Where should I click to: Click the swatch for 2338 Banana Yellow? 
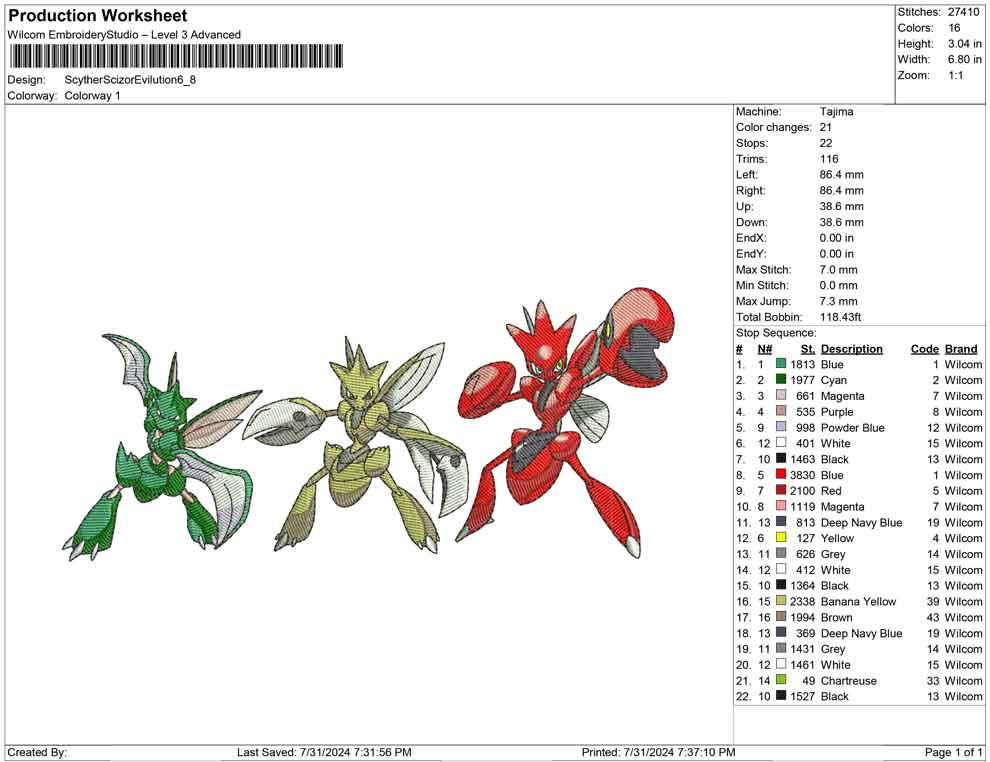click(x=781, y=601)
